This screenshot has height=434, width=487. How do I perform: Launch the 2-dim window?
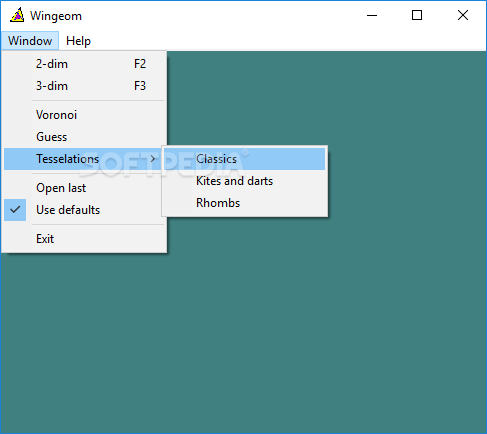coord(84,64)
